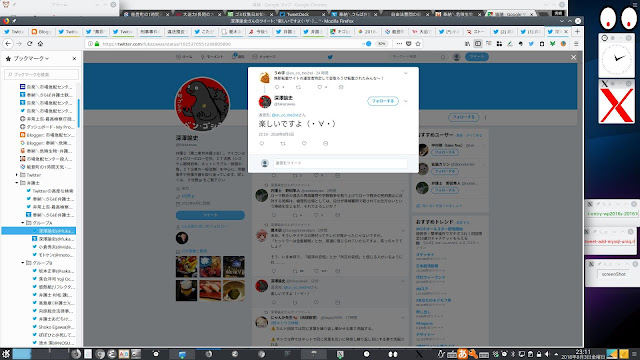Switch to the Blogger tab
Image resolution: width=640 pixels, height=360 pixels.
(42, 31)
